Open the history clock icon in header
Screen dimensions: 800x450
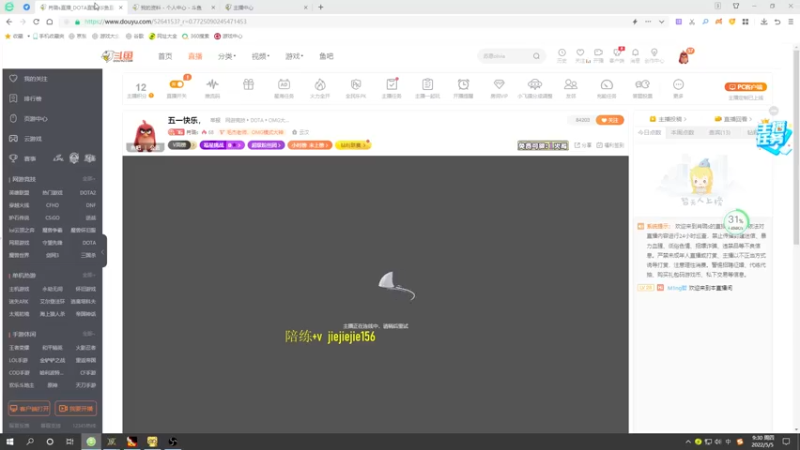(562, 53)
